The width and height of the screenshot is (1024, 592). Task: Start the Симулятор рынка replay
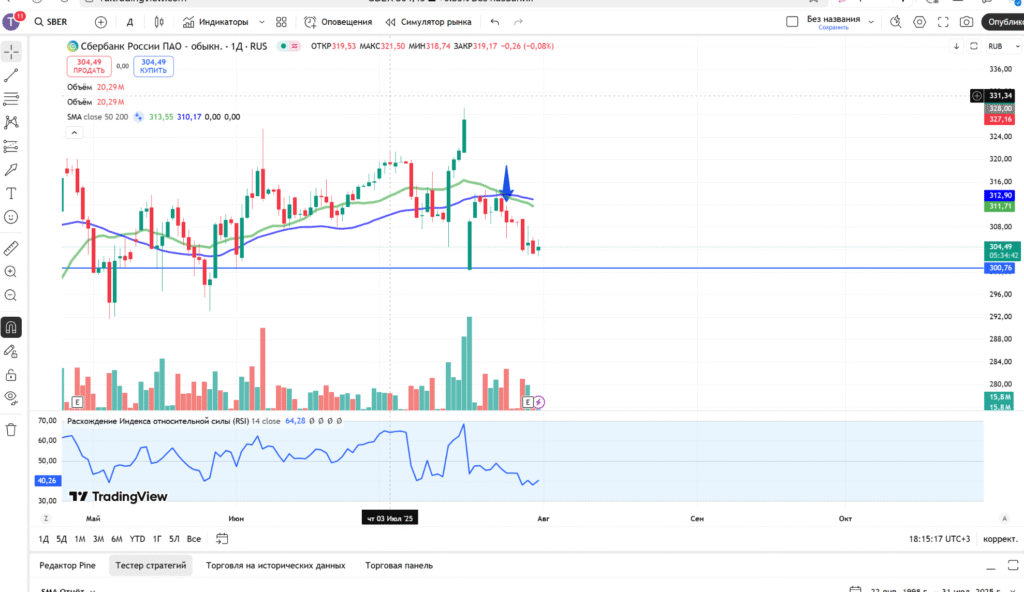[x=428, y=22]
